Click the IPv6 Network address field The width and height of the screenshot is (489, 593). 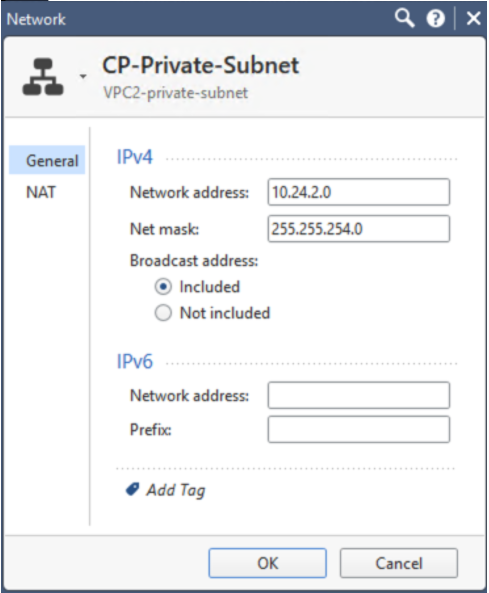[359, 395]
